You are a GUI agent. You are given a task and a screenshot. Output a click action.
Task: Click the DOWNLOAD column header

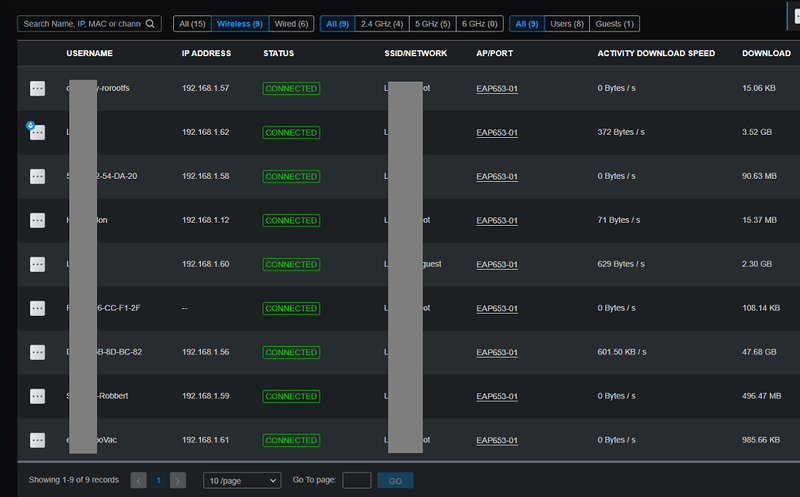coord(766,53)
